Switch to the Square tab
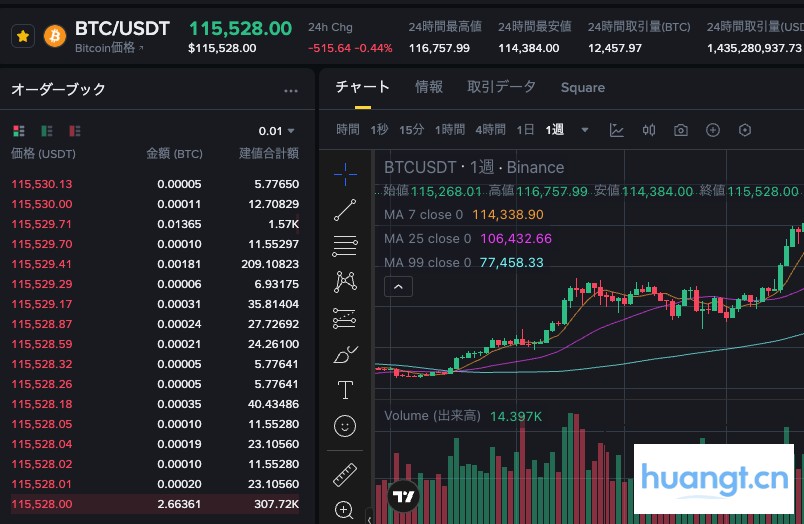 (x=582, y=88)
